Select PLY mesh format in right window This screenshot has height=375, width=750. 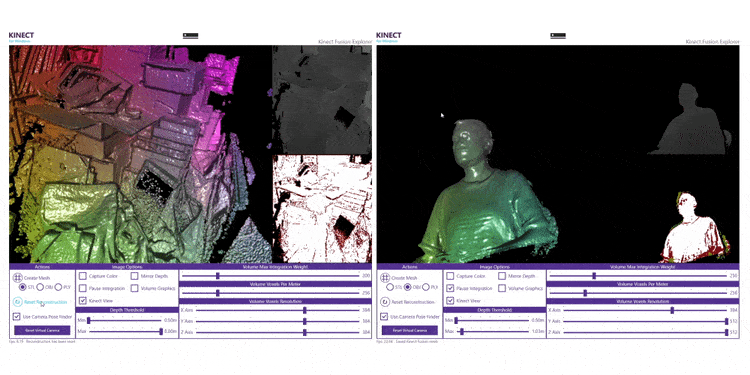coord(426,287)
